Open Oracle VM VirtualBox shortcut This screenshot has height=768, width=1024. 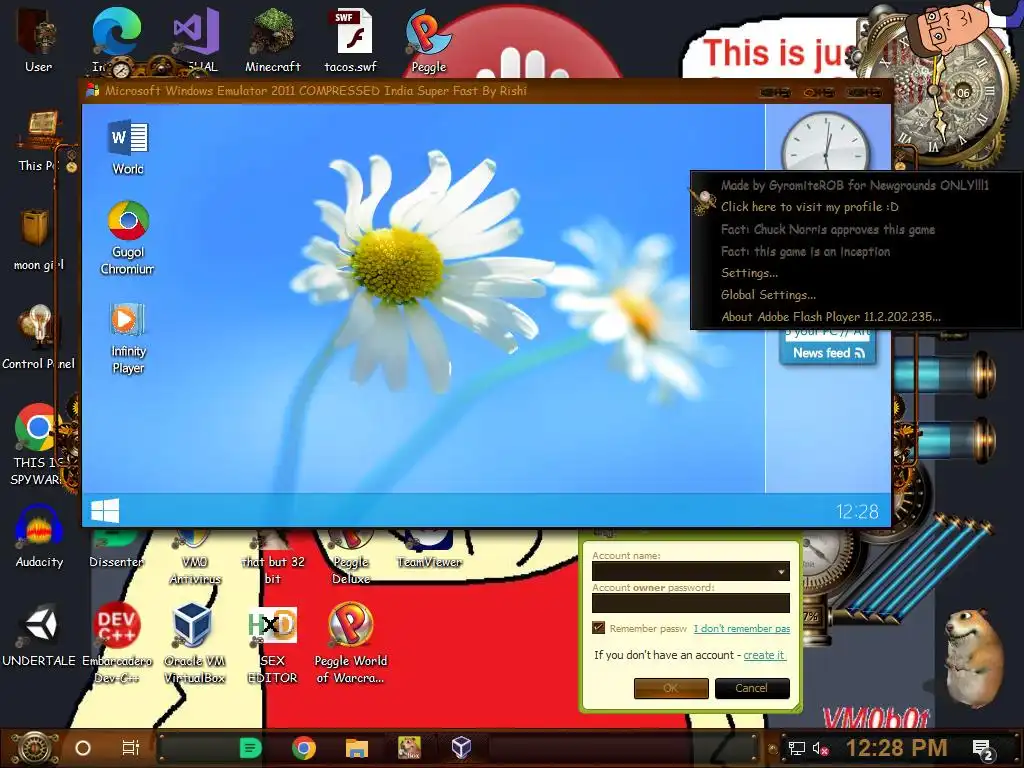click(x=194, y=643)
